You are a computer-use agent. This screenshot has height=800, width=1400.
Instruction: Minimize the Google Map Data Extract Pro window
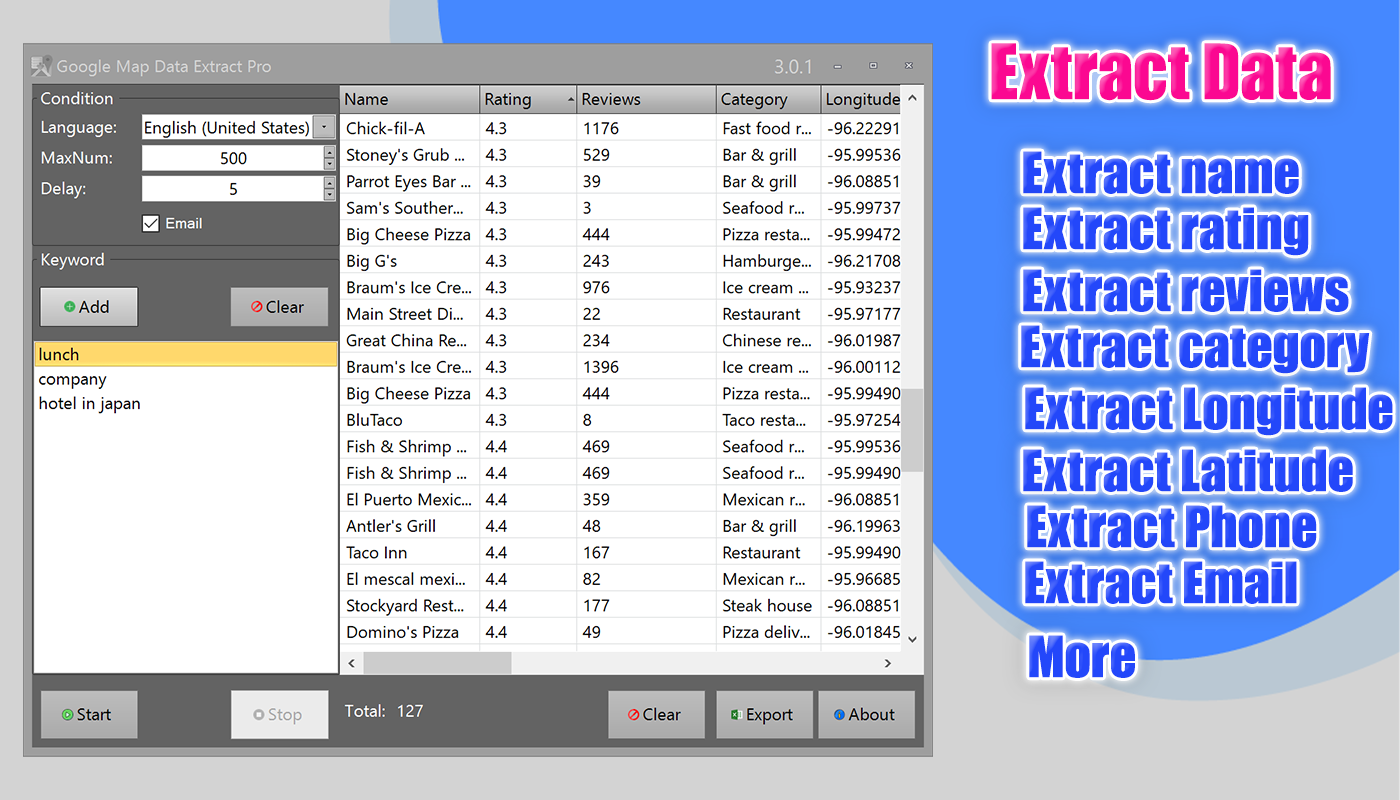click(837, 66)
